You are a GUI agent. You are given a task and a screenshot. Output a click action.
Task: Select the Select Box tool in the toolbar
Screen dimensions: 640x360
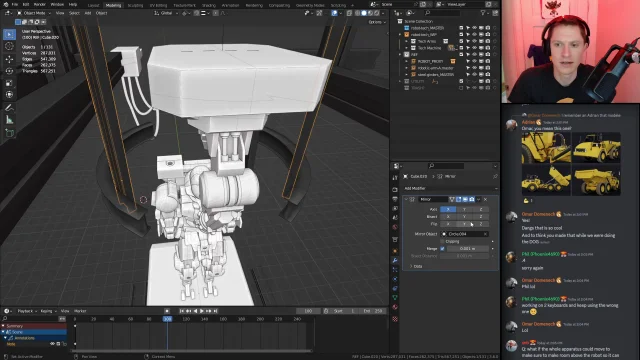(x=9, y=35)
